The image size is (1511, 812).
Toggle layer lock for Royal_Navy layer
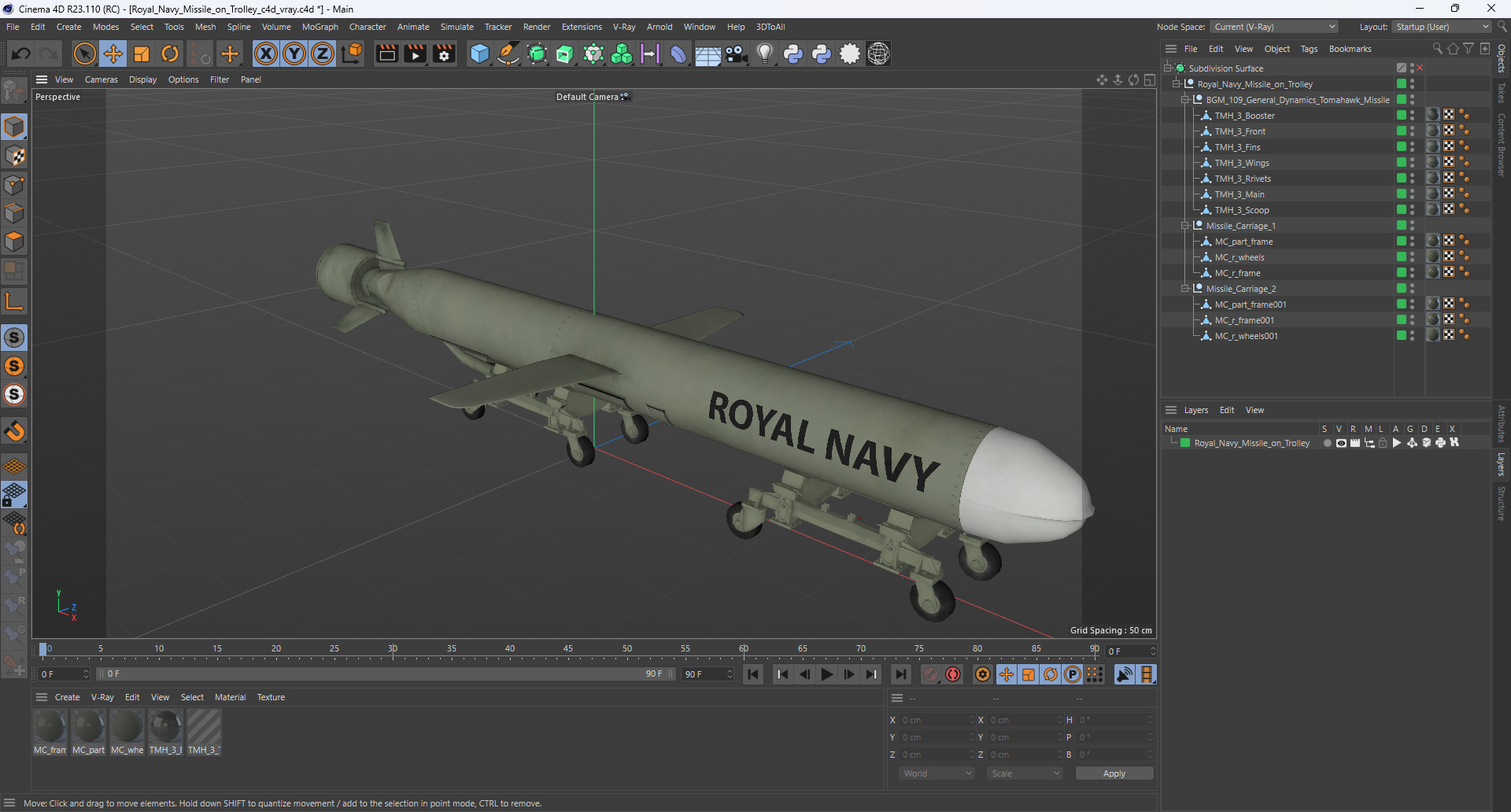click(1383, 443)
